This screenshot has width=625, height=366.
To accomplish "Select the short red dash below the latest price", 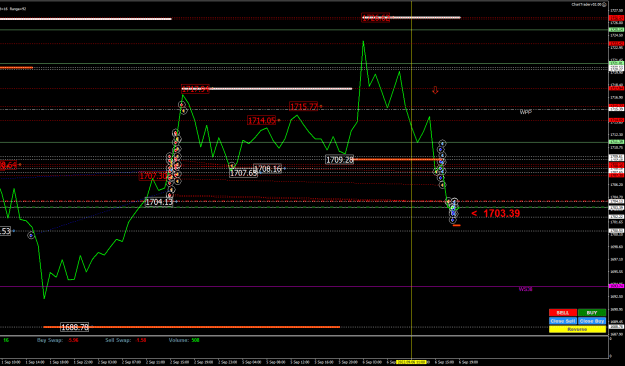I will (x=456, y=226).
